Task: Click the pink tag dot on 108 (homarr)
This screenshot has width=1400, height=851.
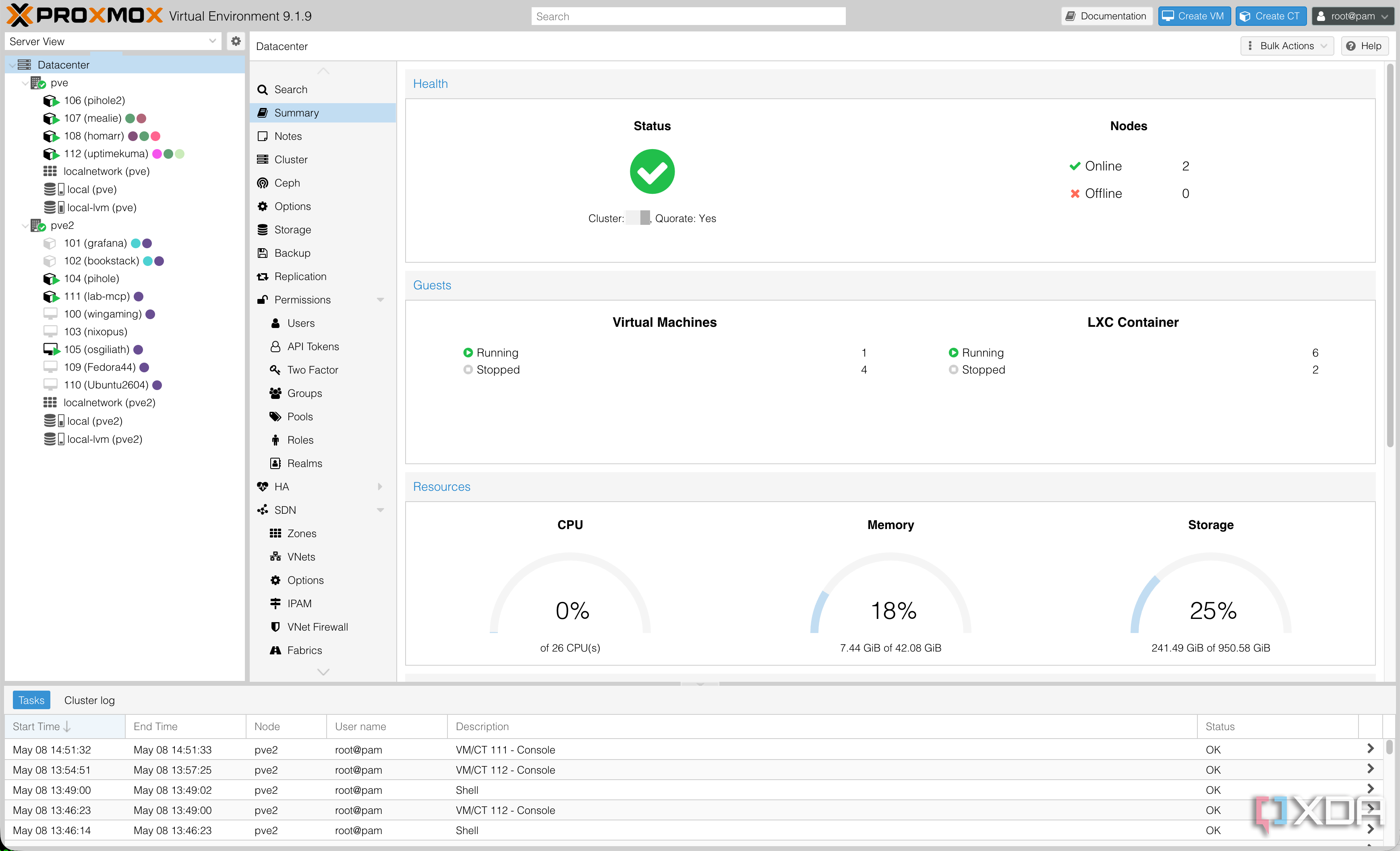Action: tap(155, 136)
